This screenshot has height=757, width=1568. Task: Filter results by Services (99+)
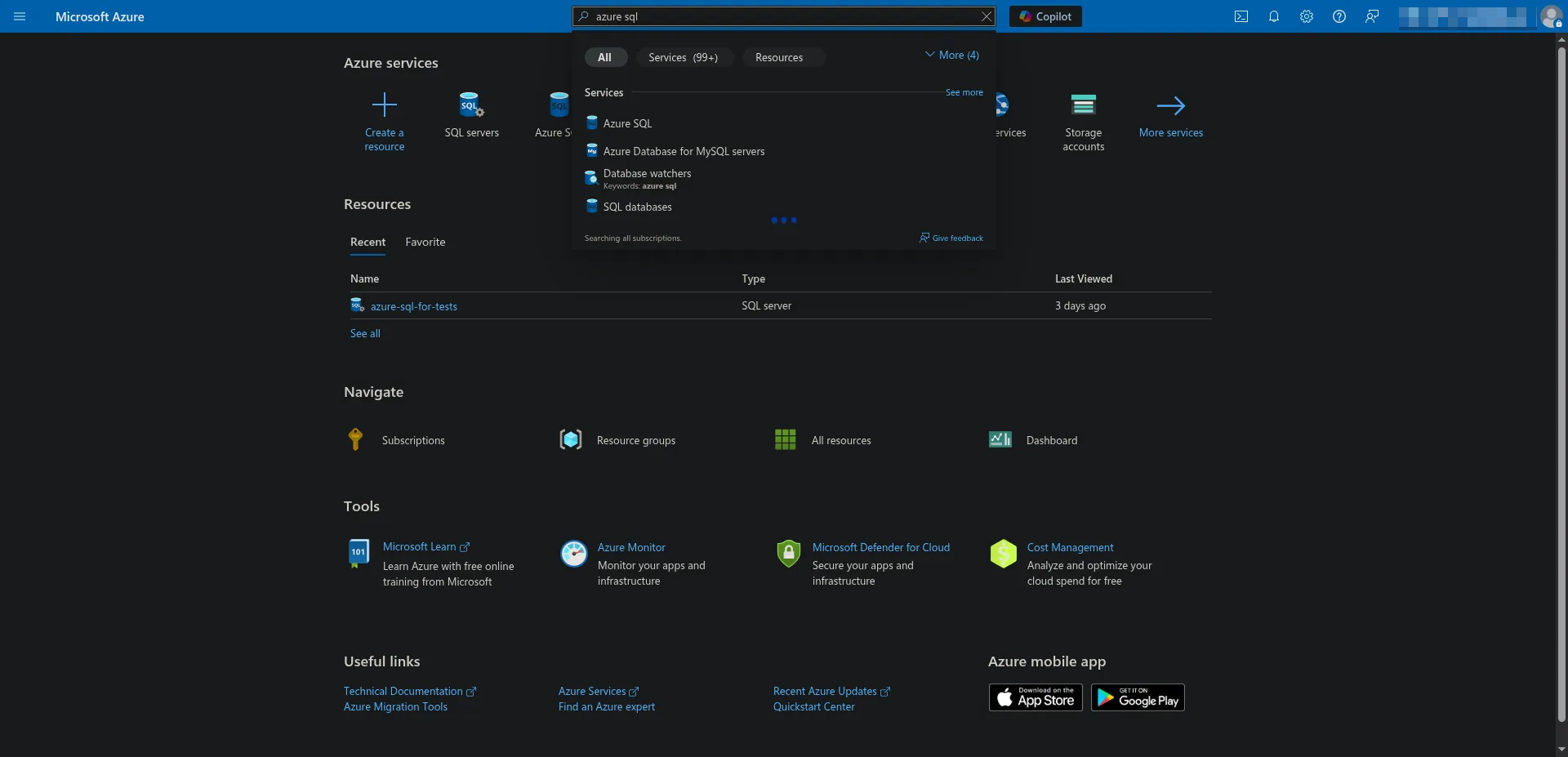(684, 57)
